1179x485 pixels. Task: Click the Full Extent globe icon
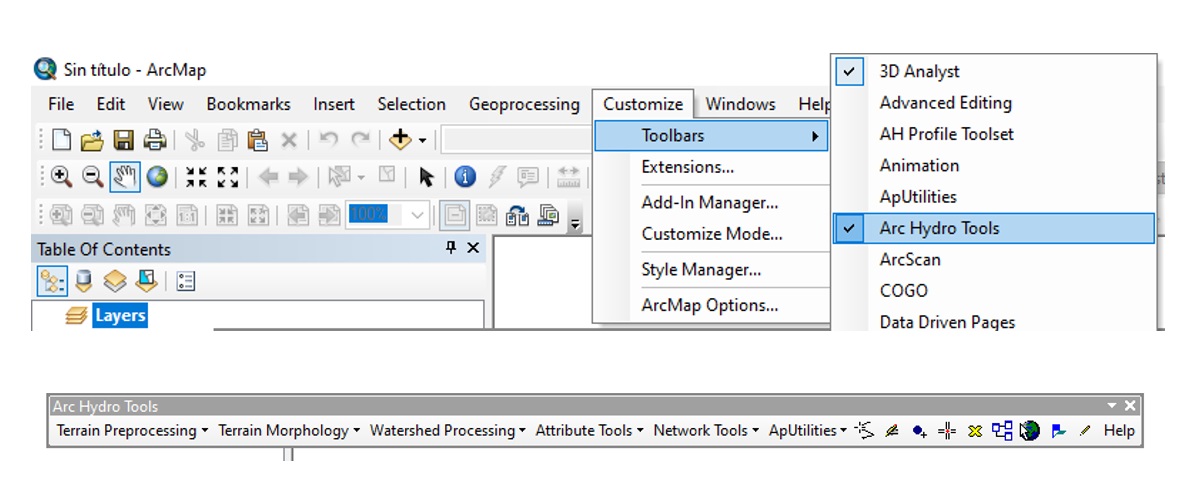coord(156,177)
